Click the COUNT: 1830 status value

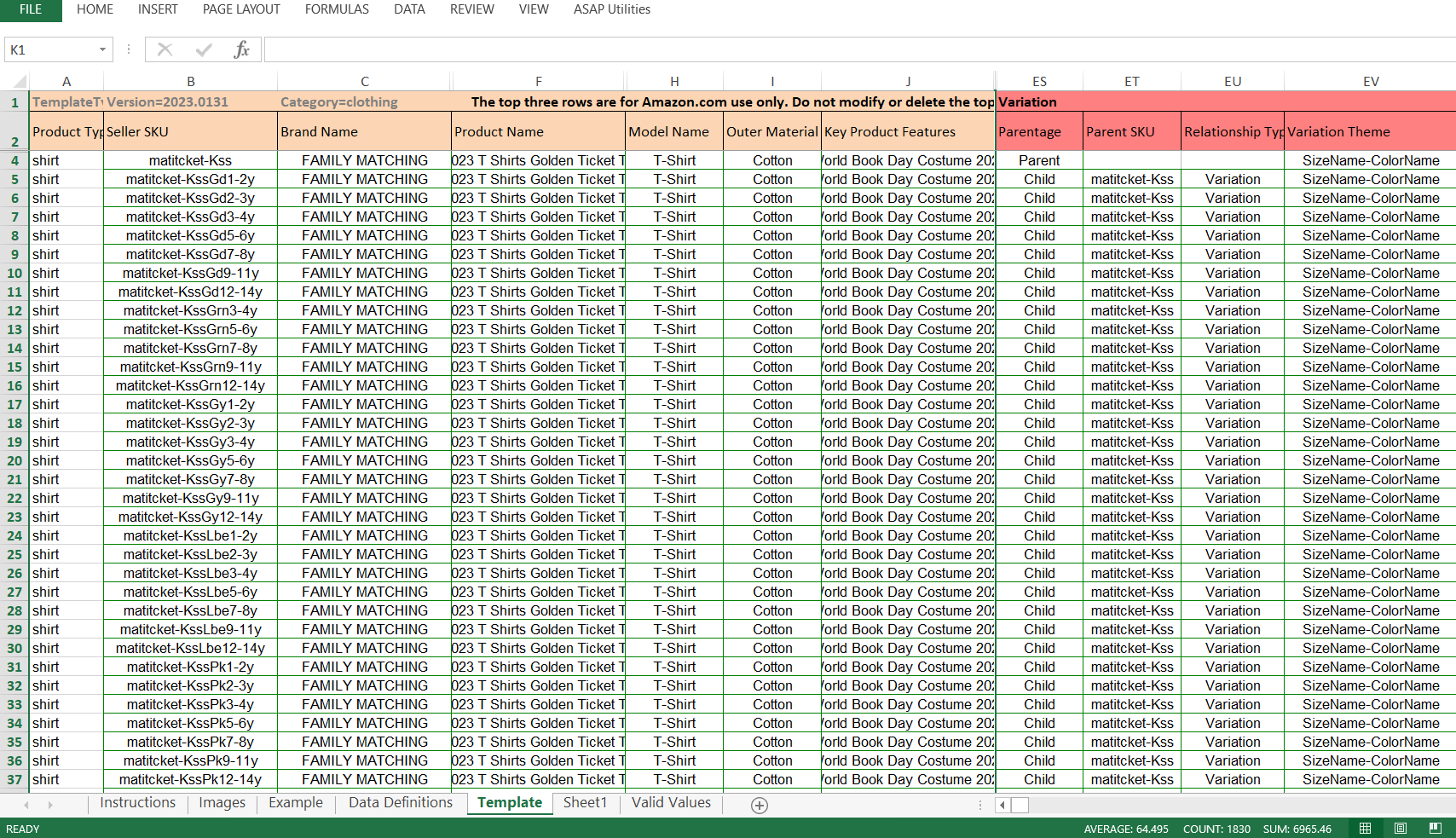click(x=1216, y=829)
